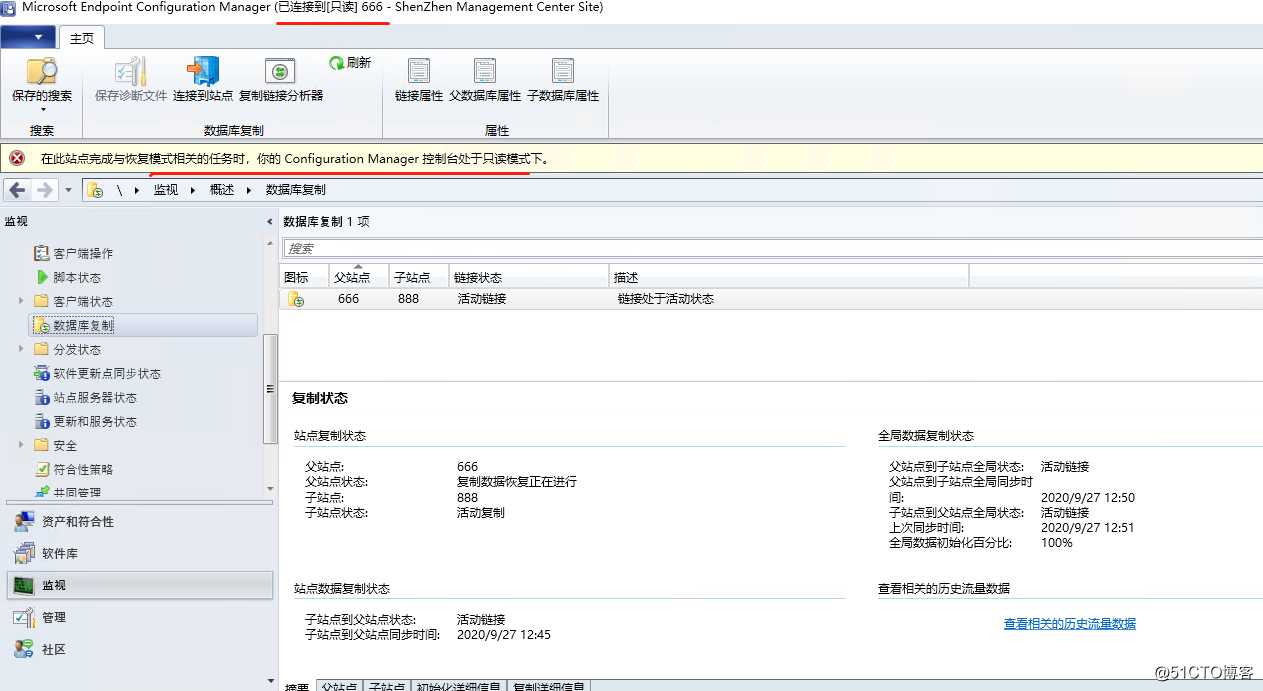Click the 链接处于活动状态 description cell
1263x691 pixels.
(666, 299)
